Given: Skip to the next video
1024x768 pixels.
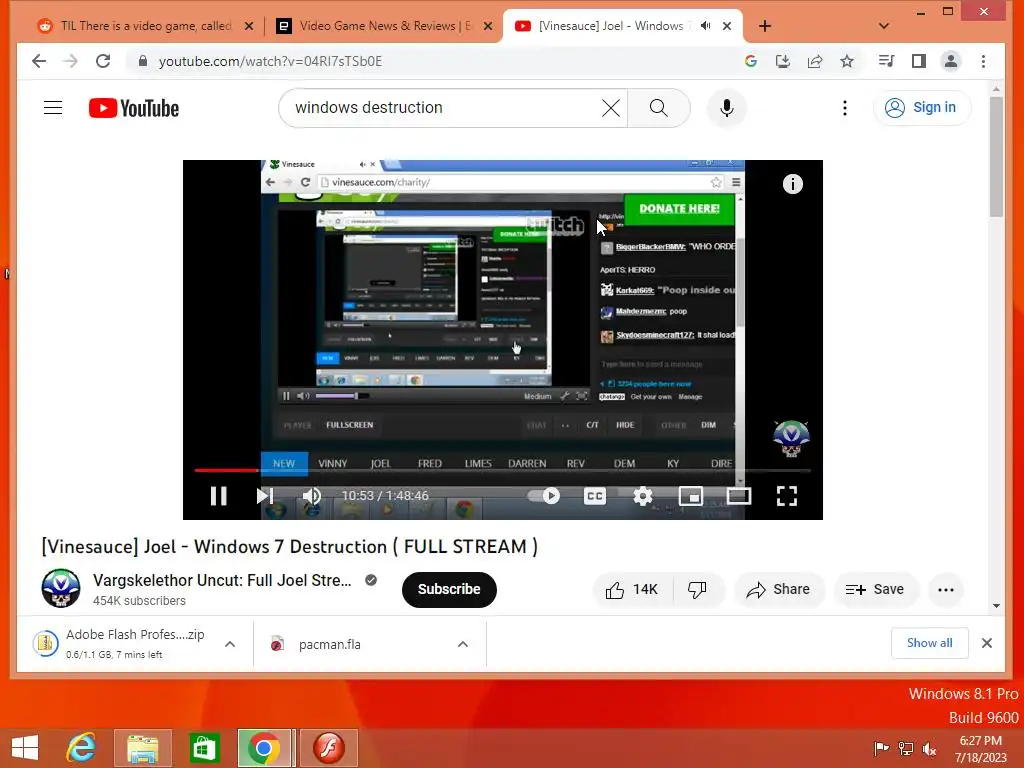Looking at the screenshot, I should tap(264, 496).
